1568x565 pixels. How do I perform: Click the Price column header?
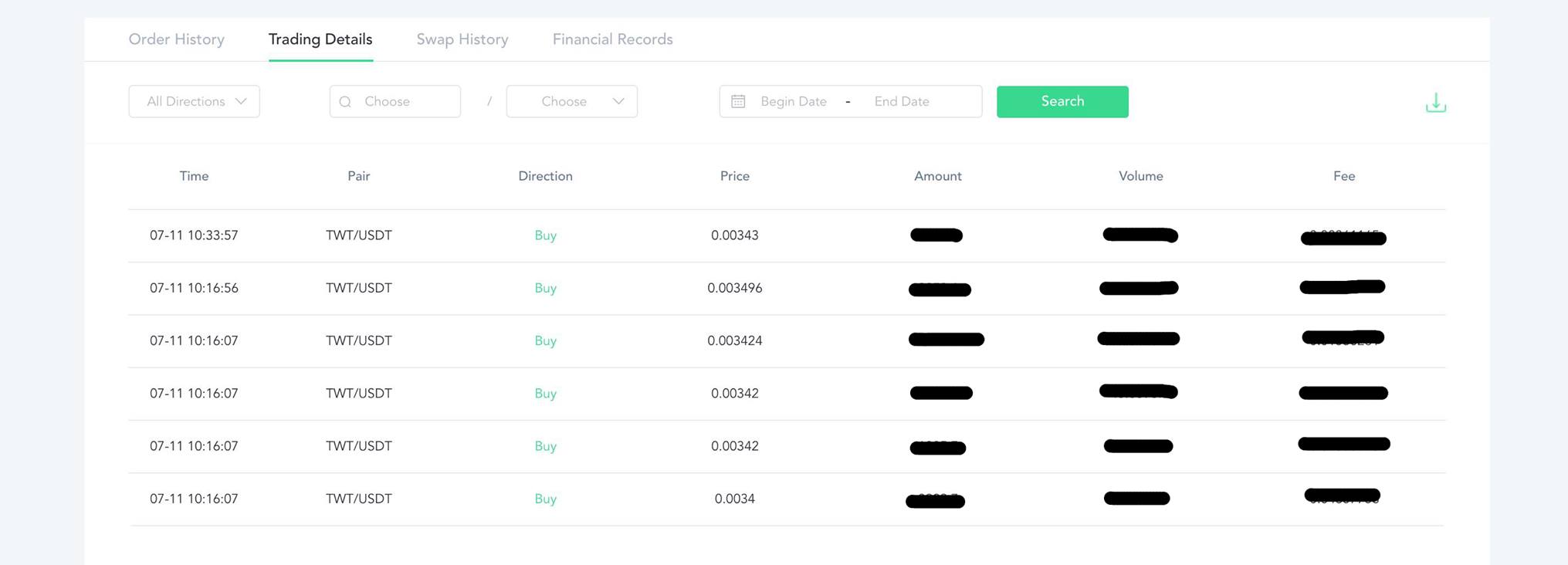[x=734, y=176]
